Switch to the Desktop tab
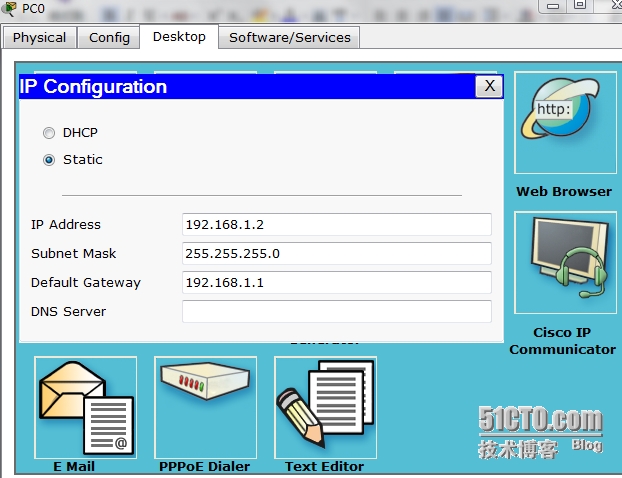The image size is (622, 478). coord(179,36)
